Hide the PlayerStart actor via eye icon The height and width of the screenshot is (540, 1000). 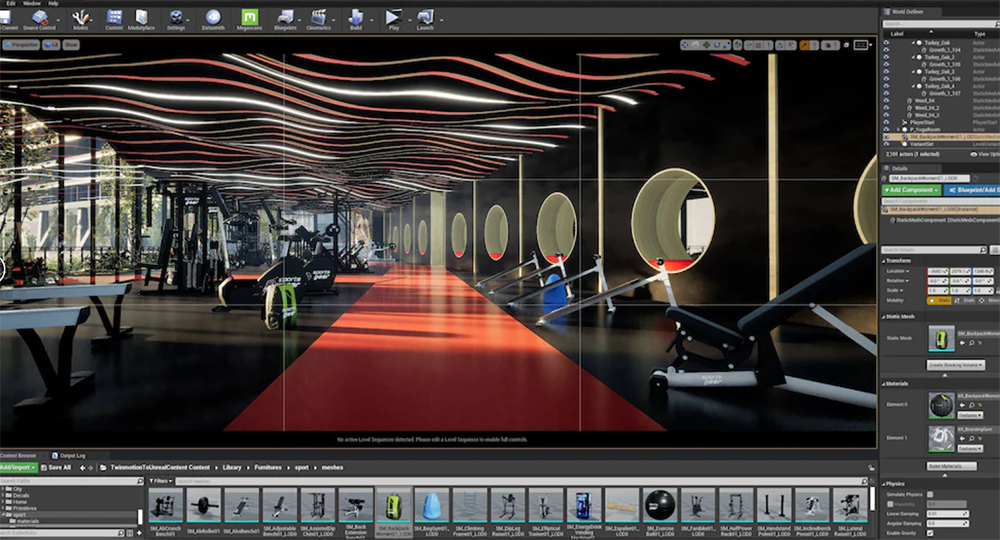(886, 122)
